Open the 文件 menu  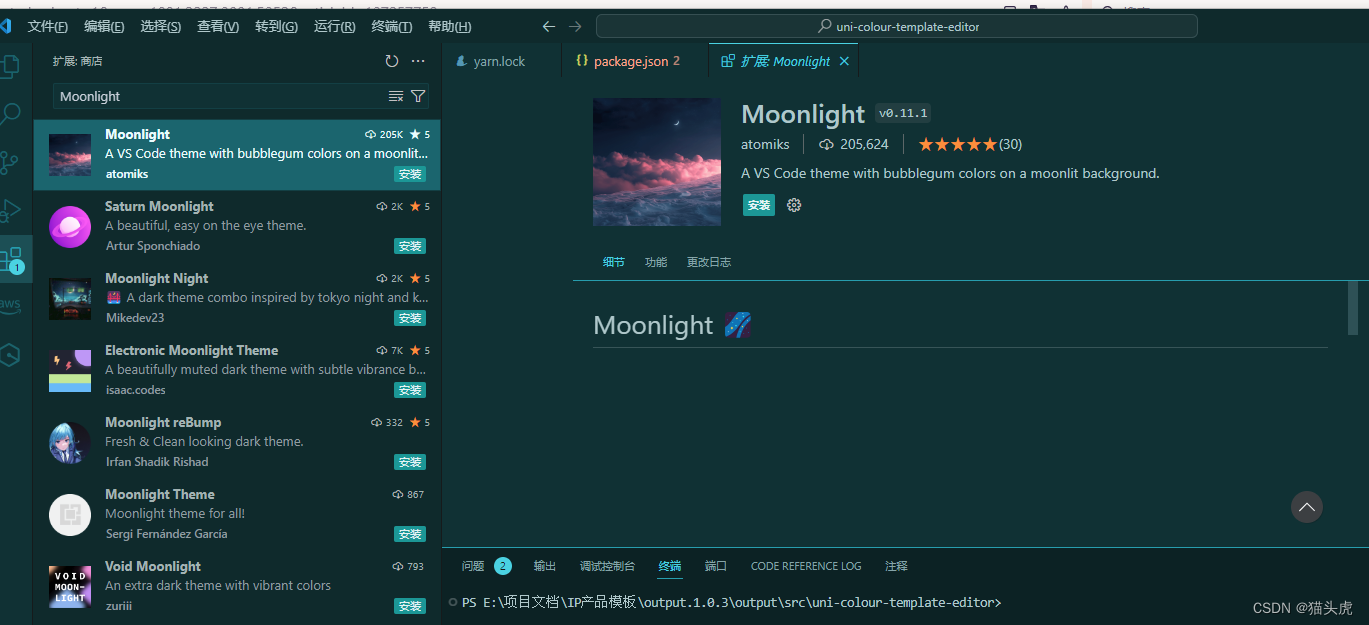click(x=47, y=26)
